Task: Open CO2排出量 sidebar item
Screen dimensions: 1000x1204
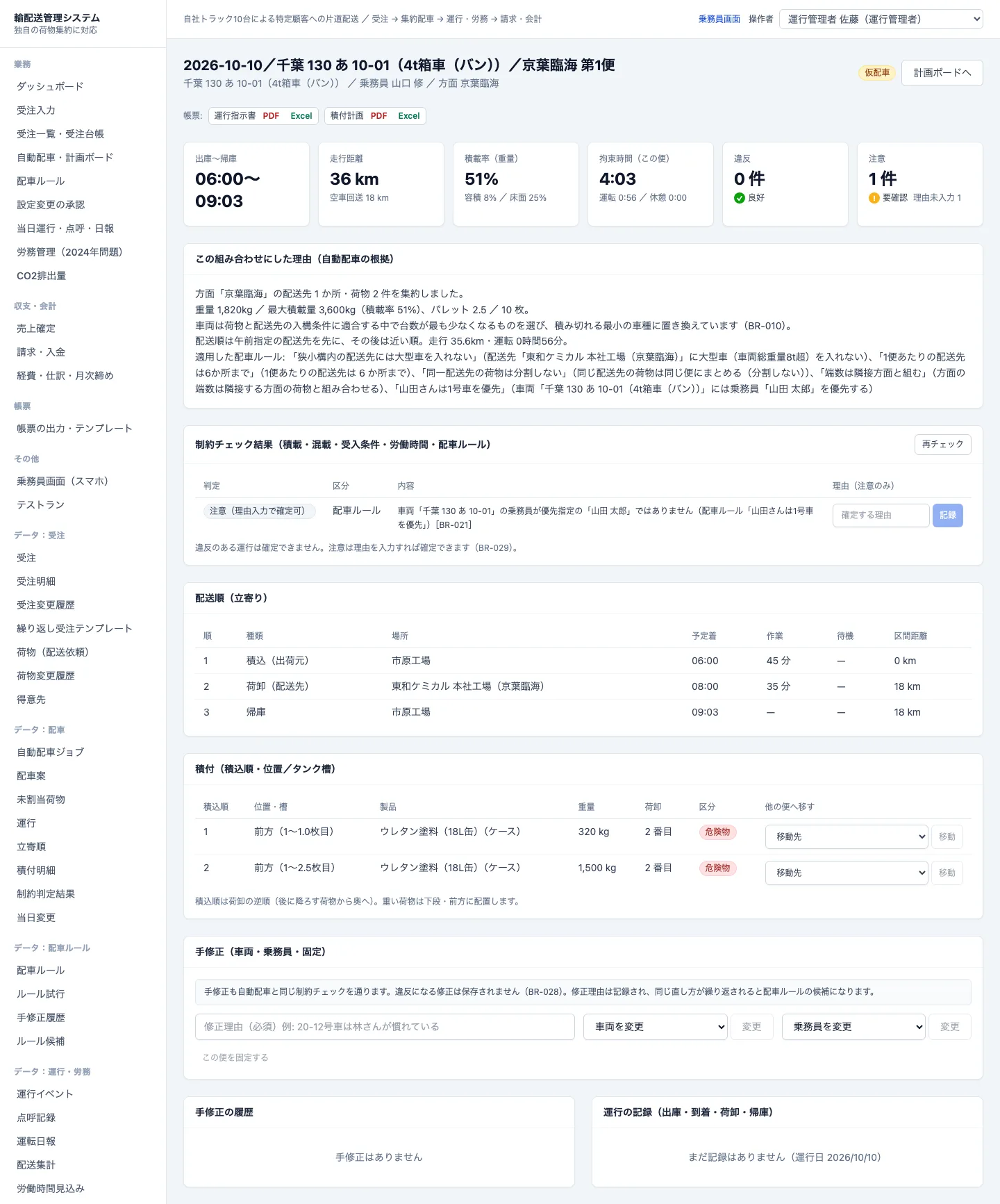Action: (42, 275)
